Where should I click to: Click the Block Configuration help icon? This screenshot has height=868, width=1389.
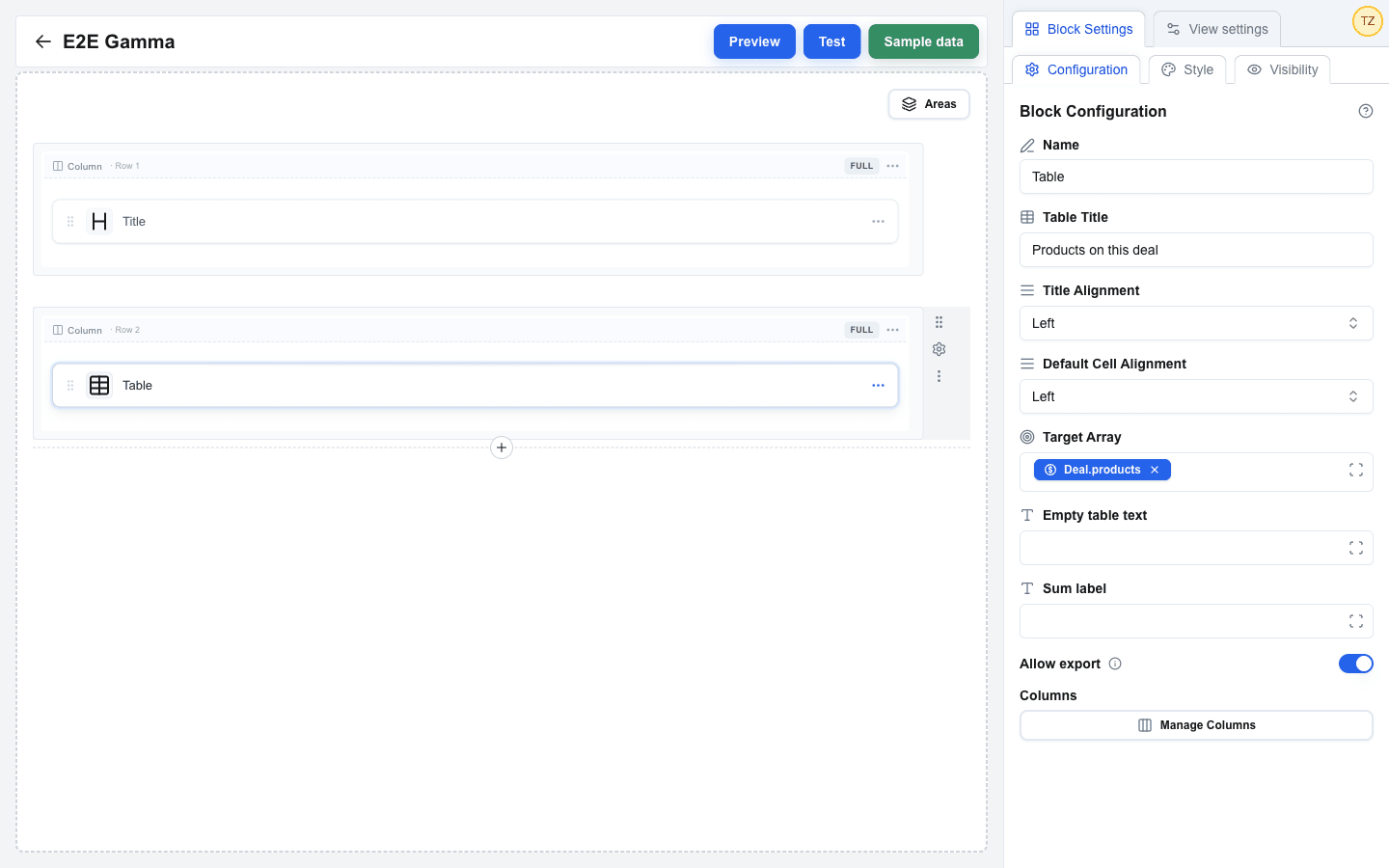click(1366, 111)
